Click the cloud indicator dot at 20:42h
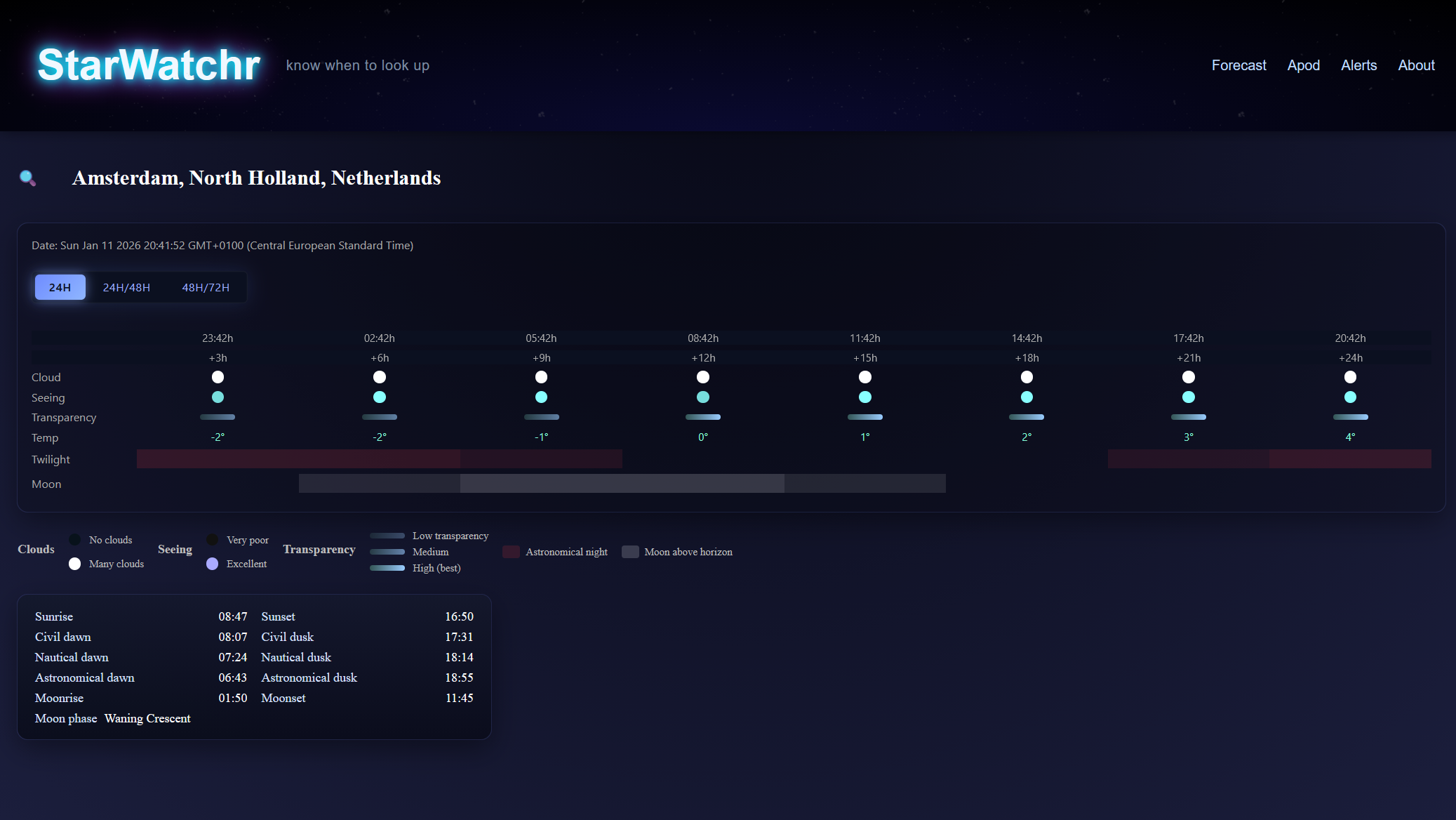 pyautogui.click(x=1350, y=377)
